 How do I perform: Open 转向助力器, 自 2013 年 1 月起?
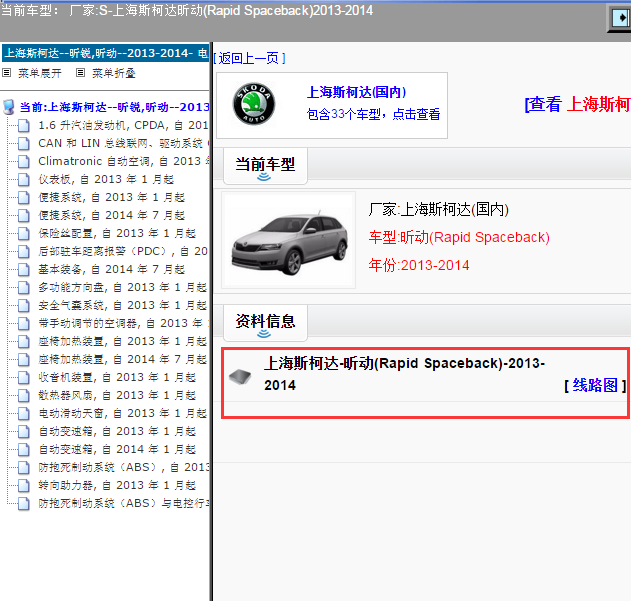117,485
